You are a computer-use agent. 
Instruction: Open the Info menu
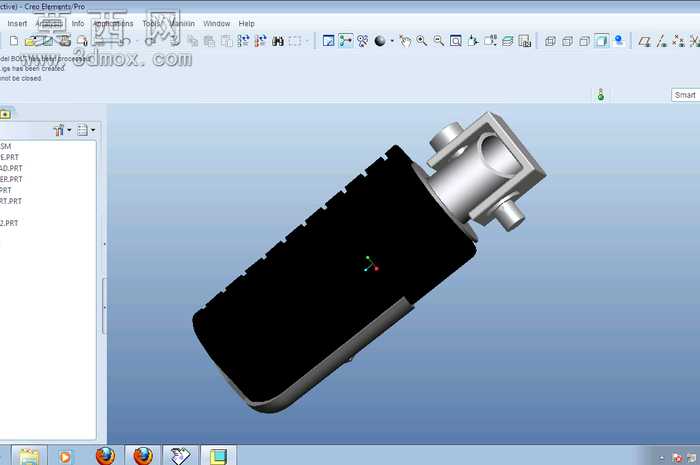click(x=78, y=23)
